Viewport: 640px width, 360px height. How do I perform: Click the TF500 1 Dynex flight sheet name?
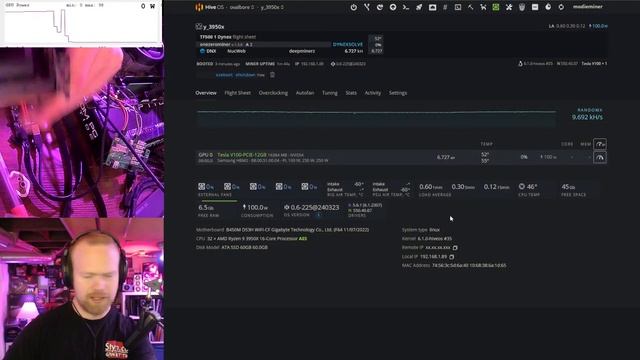click(x=216, y=37)
